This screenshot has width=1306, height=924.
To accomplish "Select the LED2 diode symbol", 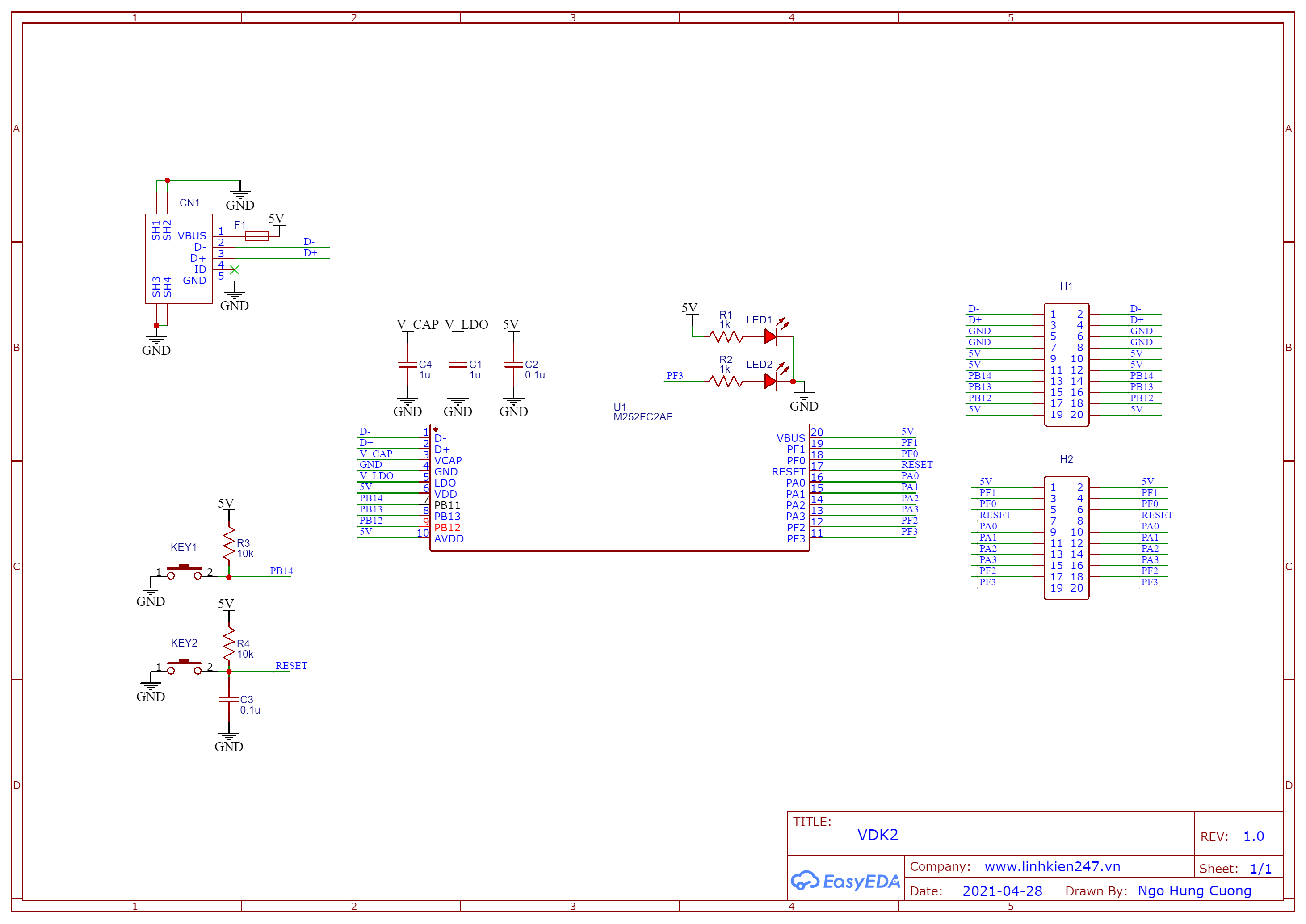I will click(x=771, y=381).
